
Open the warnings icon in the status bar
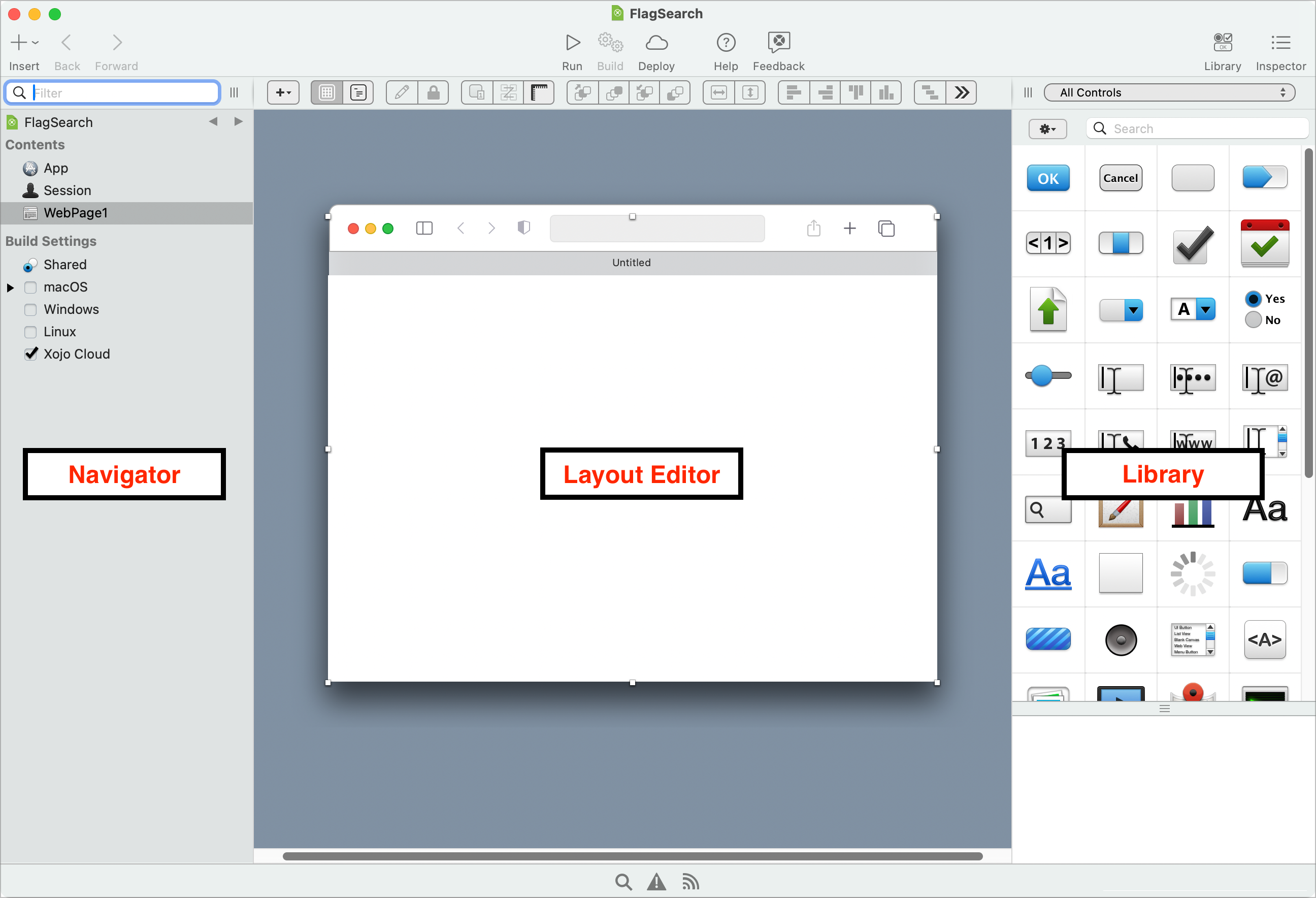[x=656, y=882]
